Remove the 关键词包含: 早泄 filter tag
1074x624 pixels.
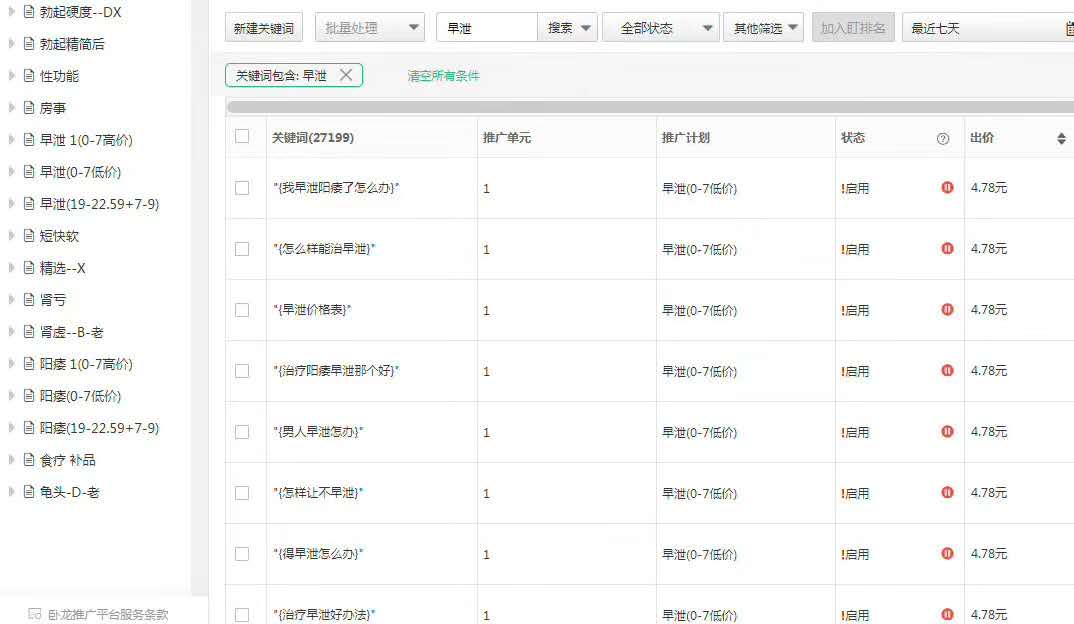pos(346,75)
